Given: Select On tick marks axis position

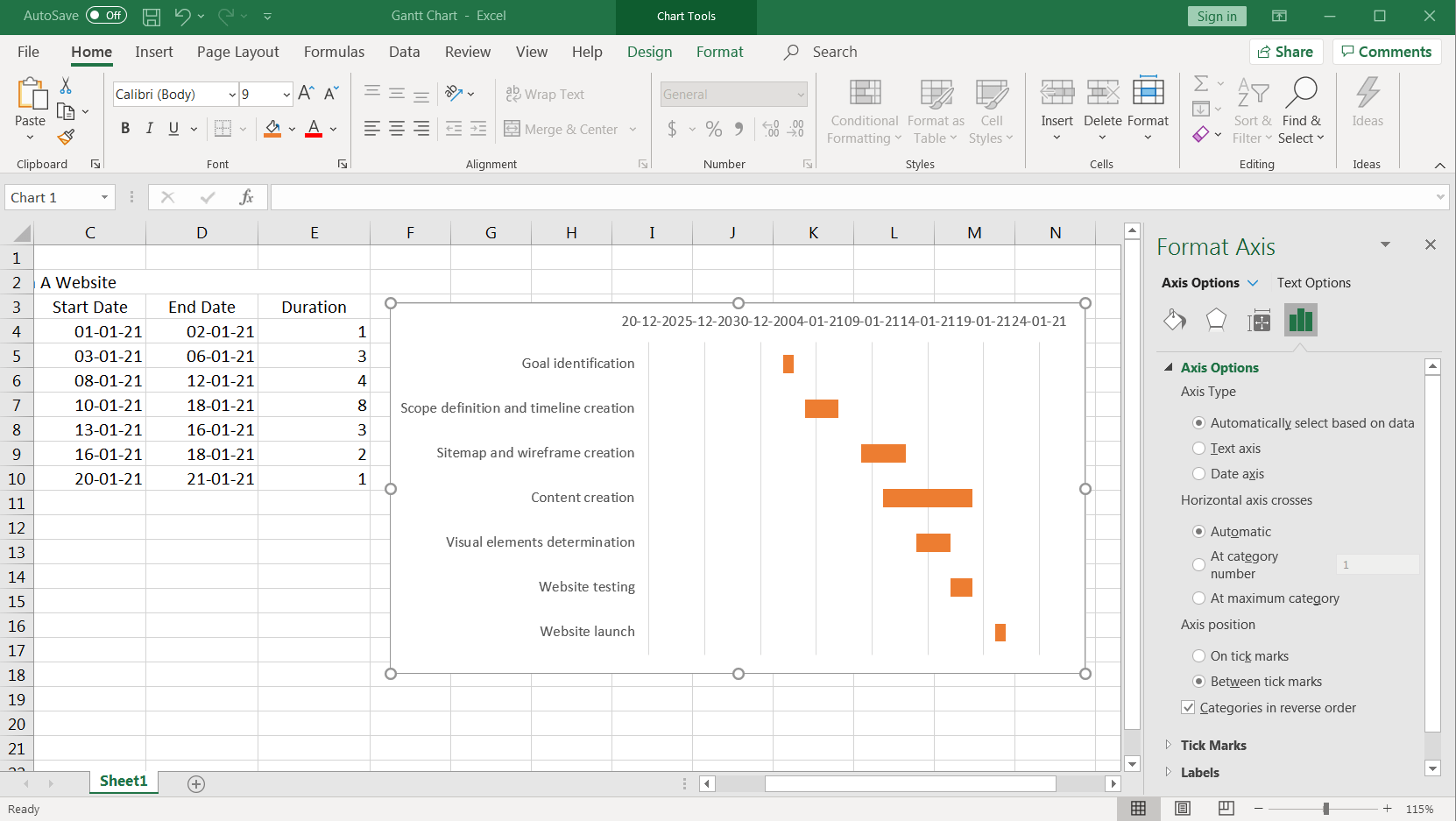Looking at the screenshot, I should click(1198, 656).
